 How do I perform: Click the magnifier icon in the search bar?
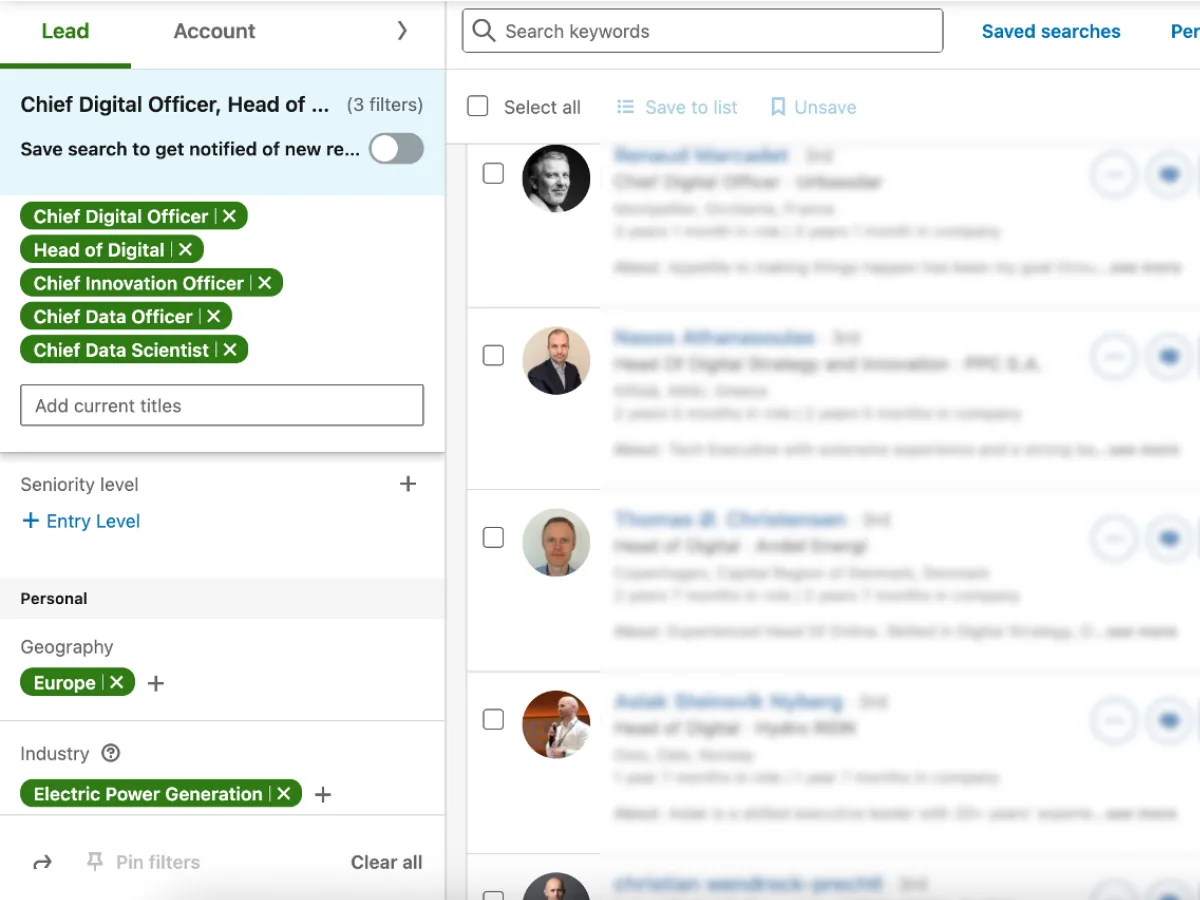484,31
